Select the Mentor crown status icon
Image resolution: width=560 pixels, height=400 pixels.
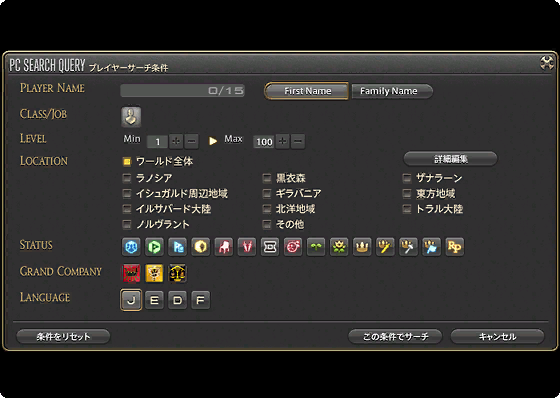362,246
